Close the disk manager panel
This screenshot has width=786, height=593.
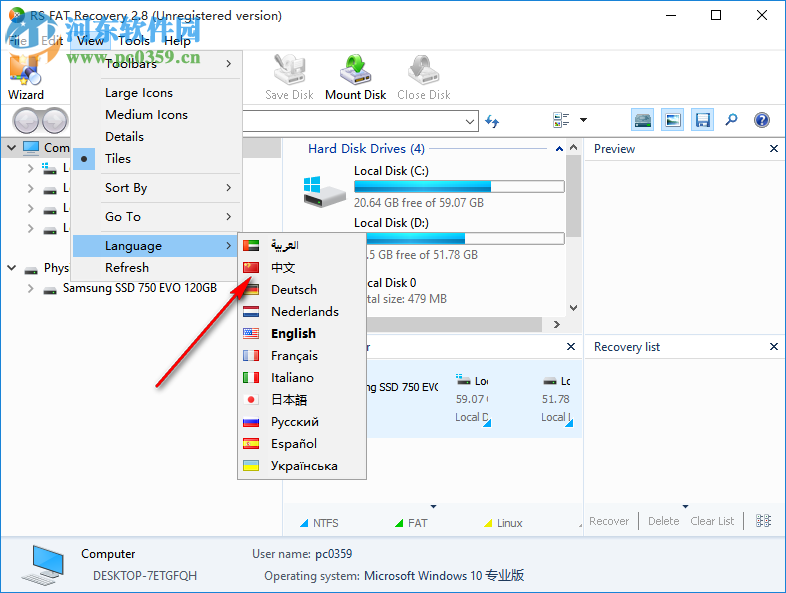tap(570, 346)
